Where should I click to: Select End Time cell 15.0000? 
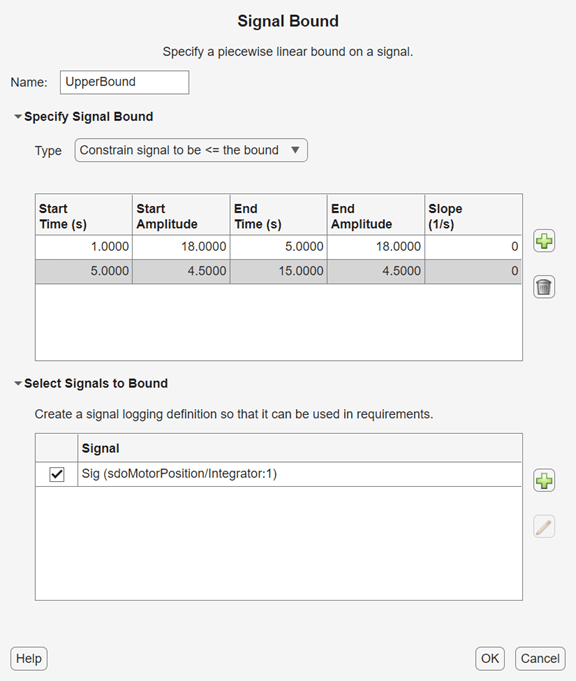278,271
